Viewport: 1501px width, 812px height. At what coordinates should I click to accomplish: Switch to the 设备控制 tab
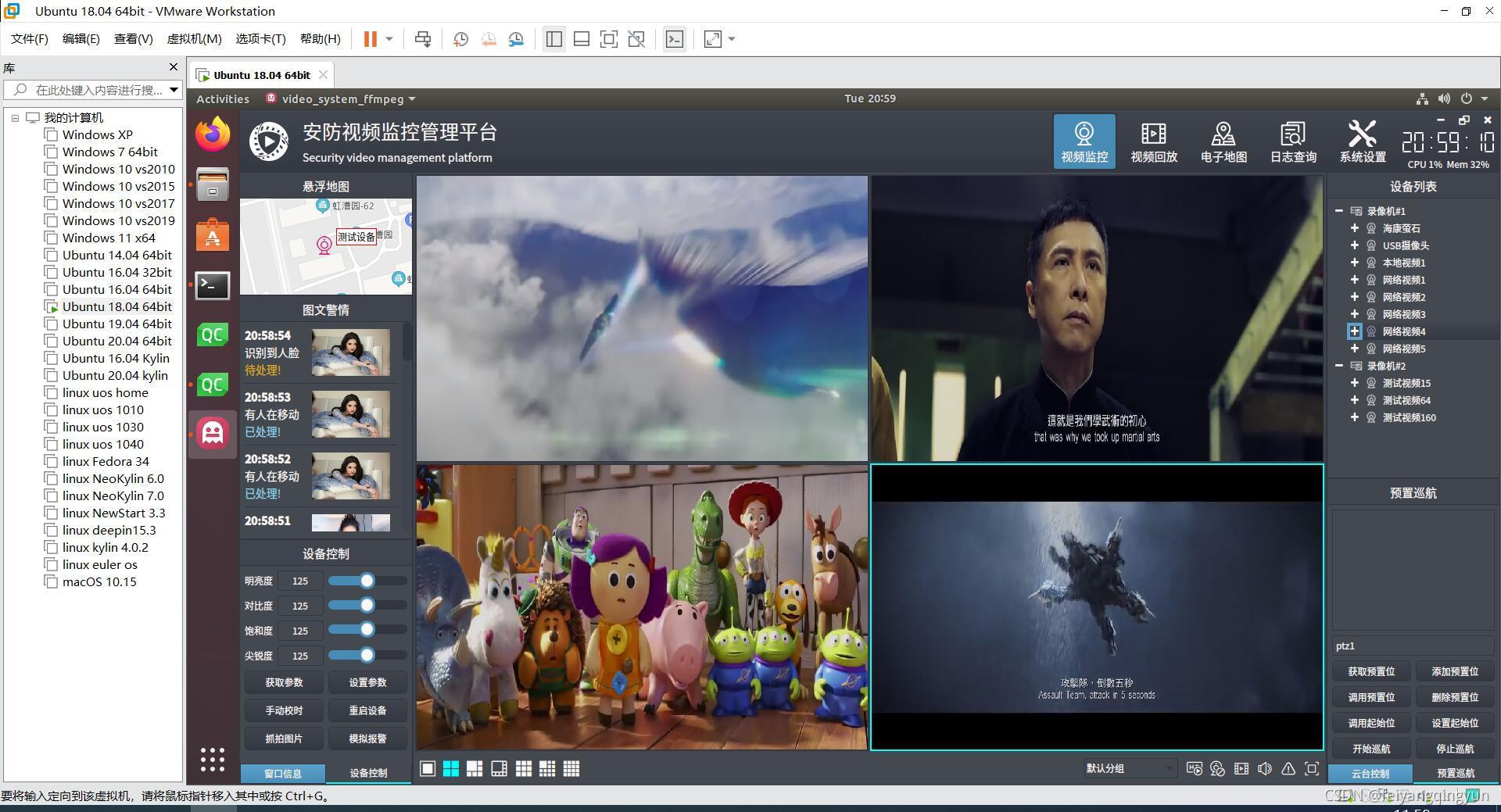368,773
